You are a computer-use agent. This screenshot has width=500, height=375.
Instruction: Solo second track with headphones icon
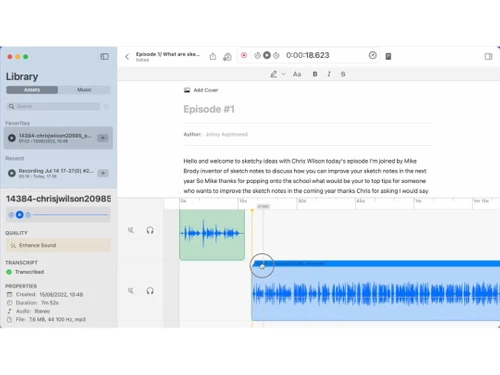click(x=150, y=291)
